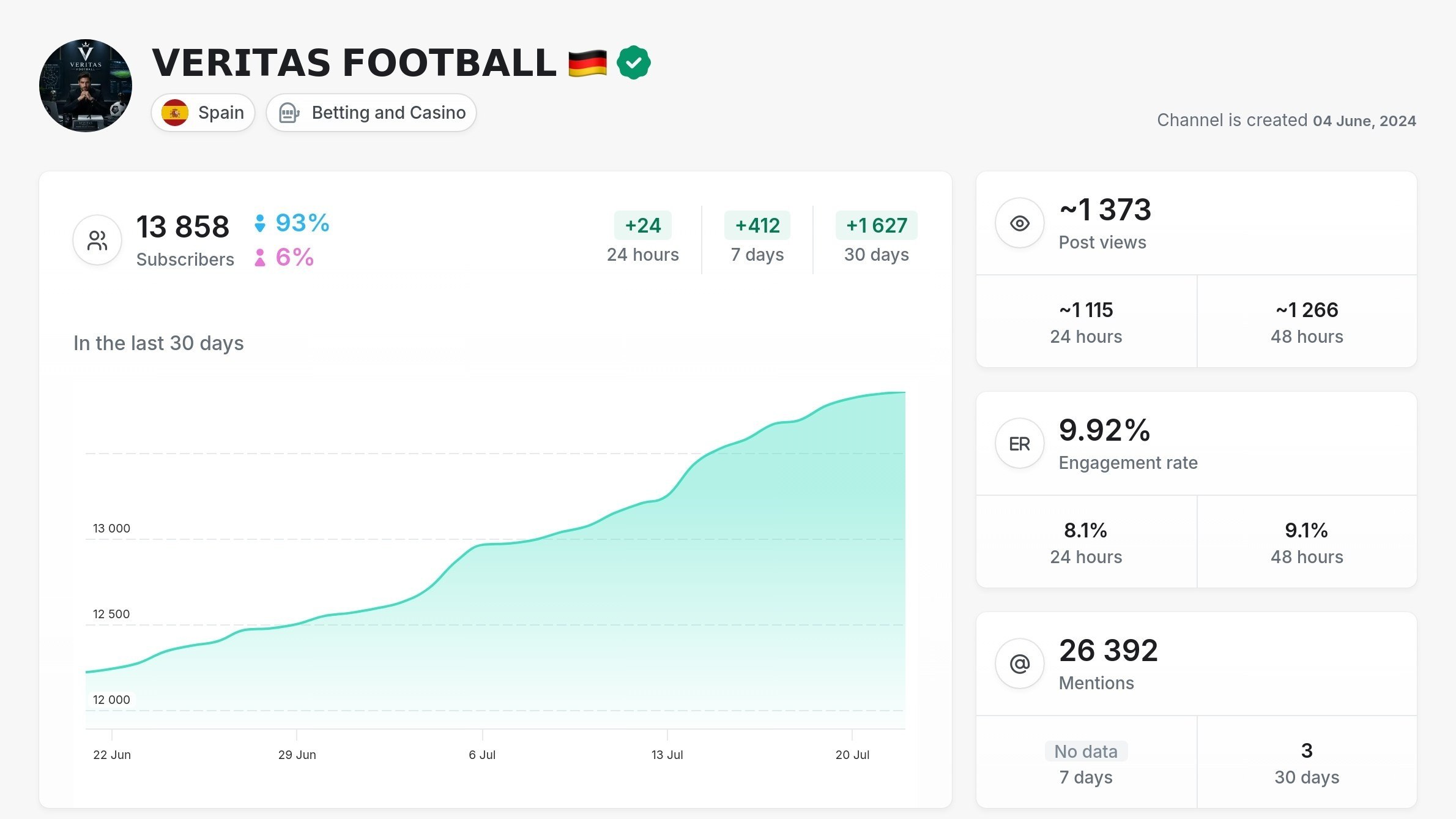Click the green verified checkmark badge
The image size is (1456, 819).
[633, 62]
